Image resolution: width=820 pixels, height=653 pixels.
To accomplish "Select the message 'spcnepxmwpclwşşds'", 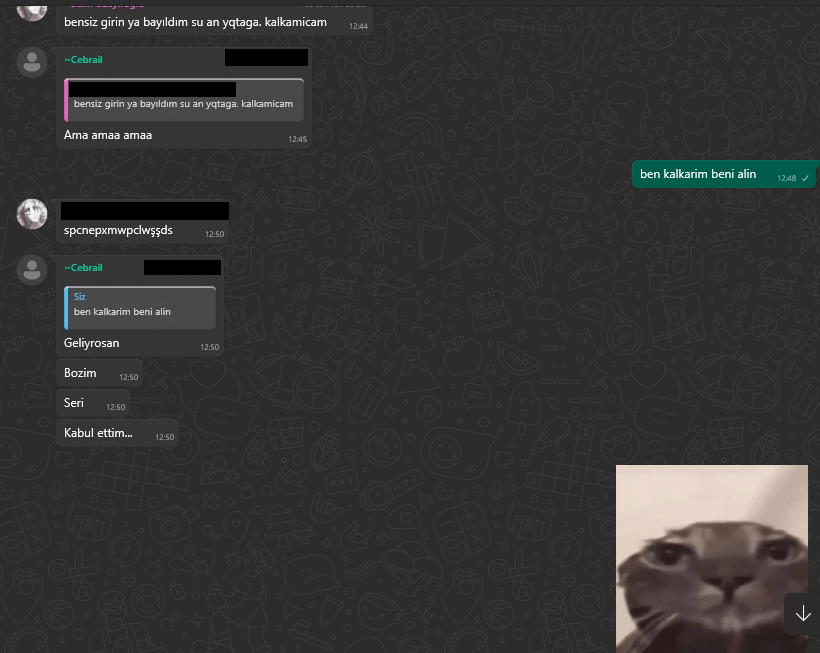I will point(143,222).
